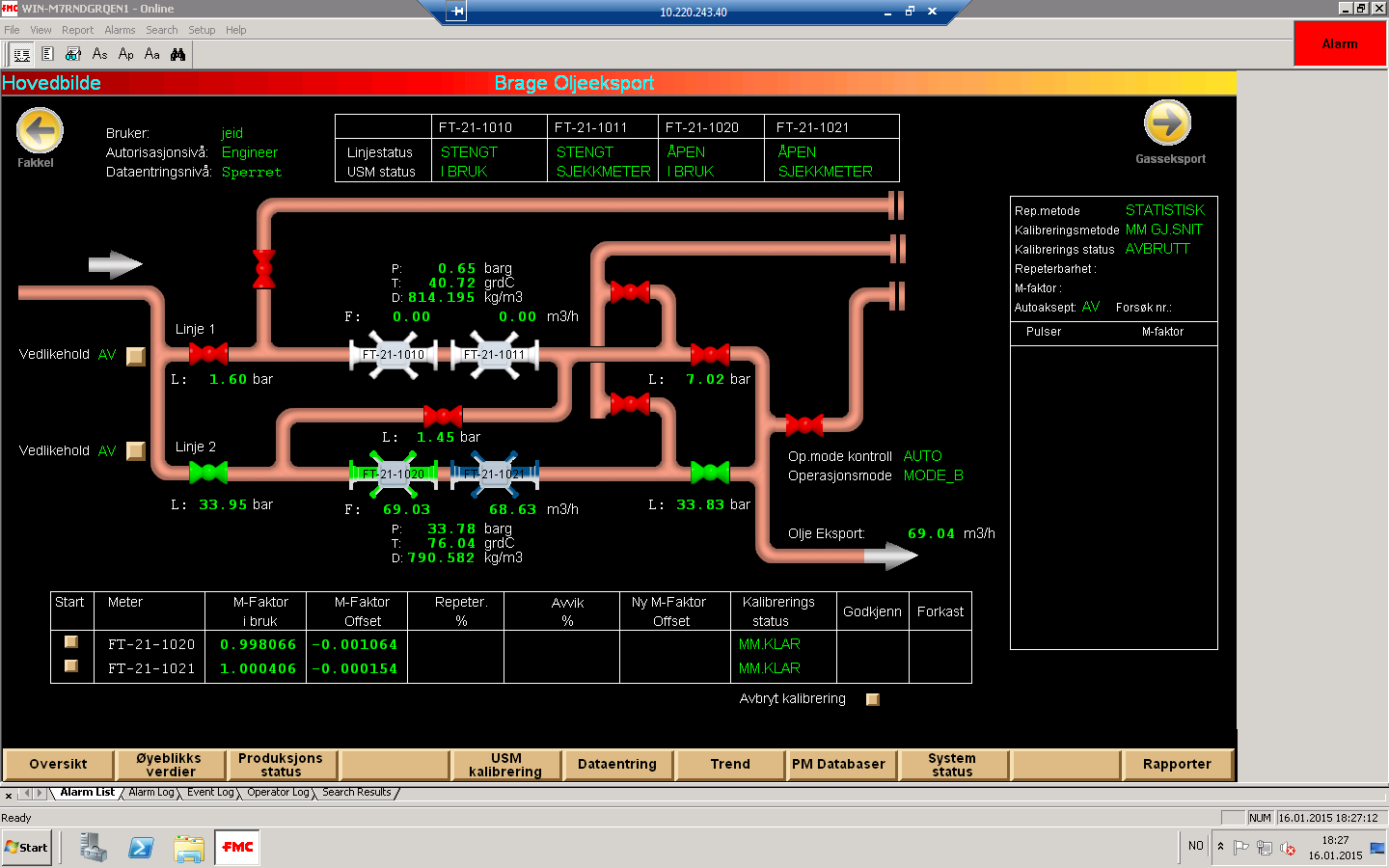
Task: Open PowerShell from the taskbar
Action: point(141,847)
